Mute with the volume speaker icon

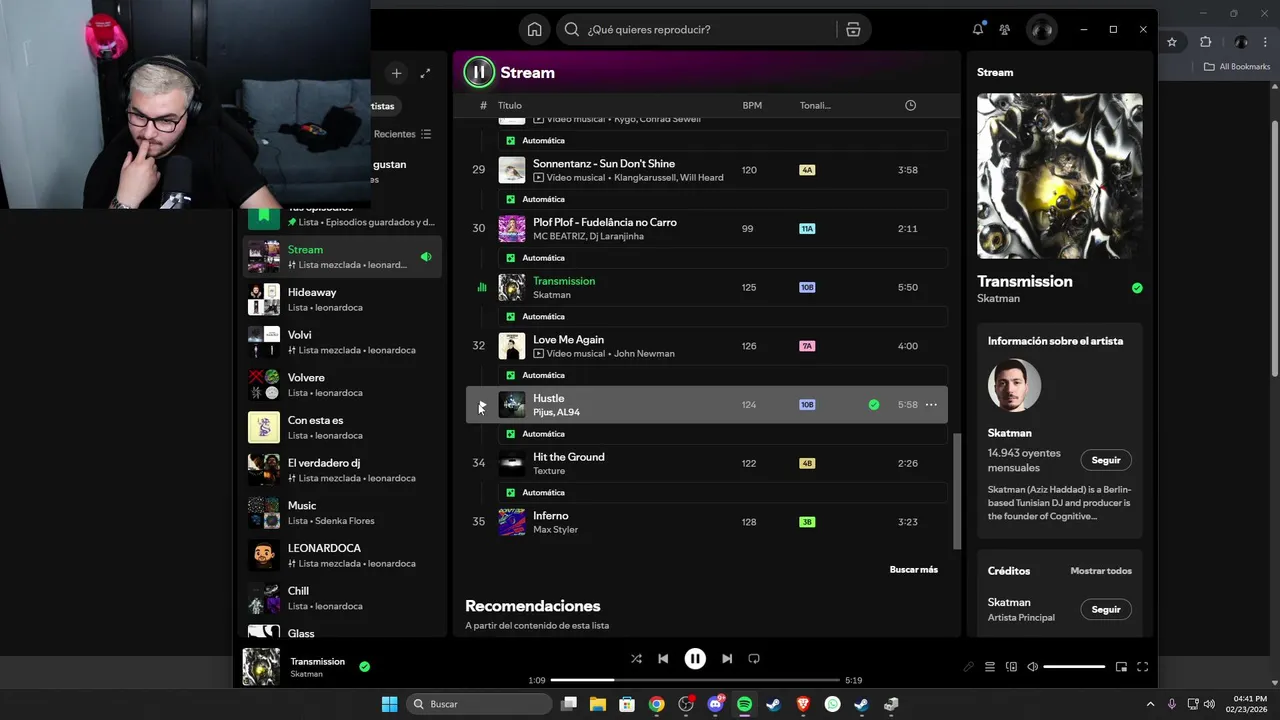1033,667
